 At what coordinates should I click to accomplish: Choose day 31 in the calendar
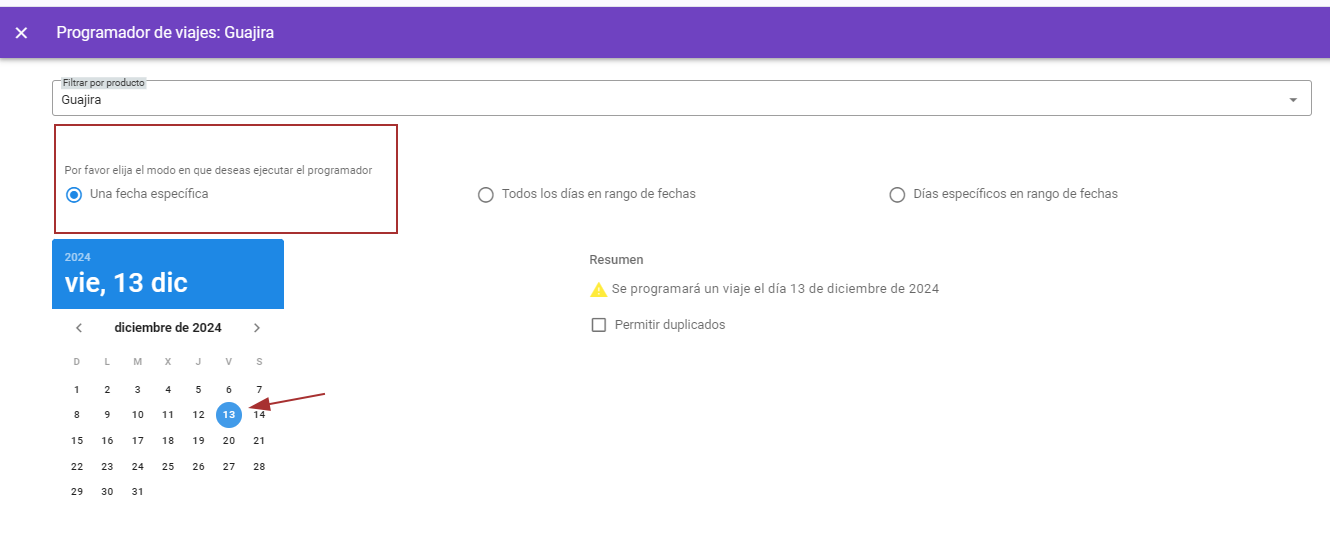pyautogui.click(x=138, y=492)
